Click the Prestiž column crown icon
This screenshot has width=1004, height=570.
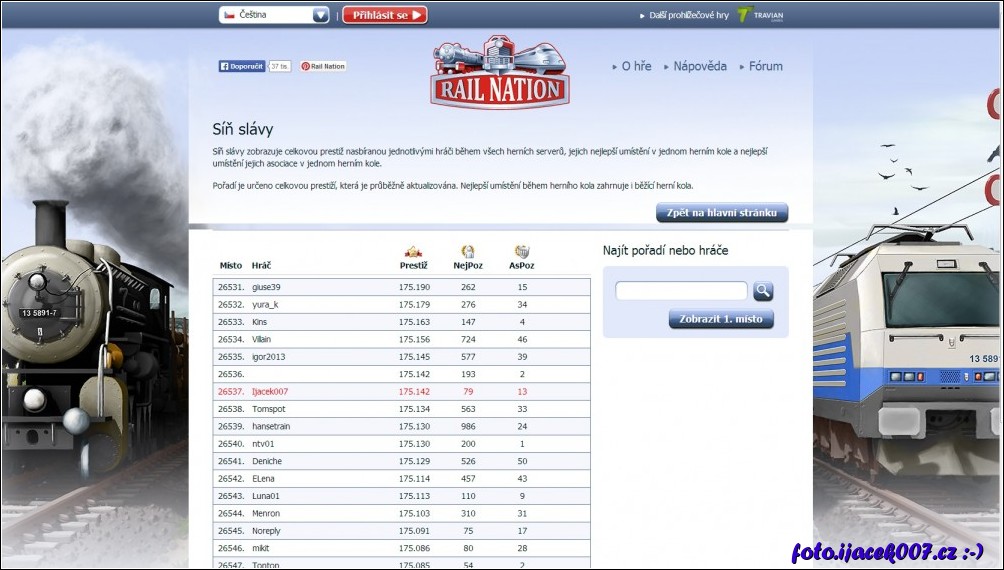413,251
